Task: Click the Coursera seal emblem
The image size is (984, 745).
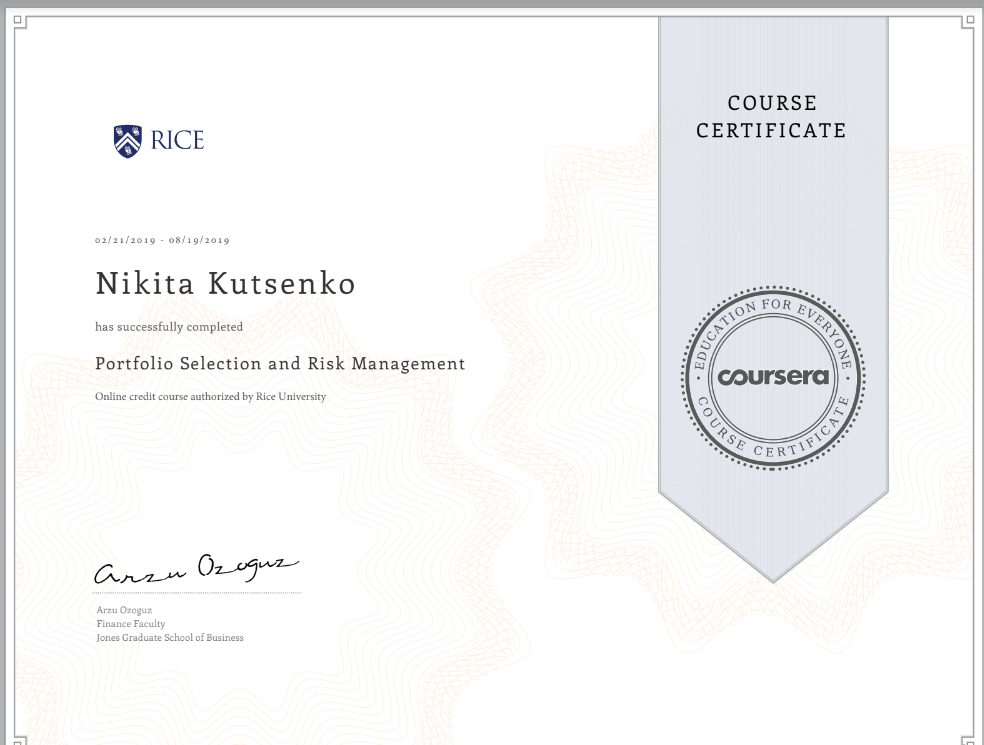Action: (773, 378)
